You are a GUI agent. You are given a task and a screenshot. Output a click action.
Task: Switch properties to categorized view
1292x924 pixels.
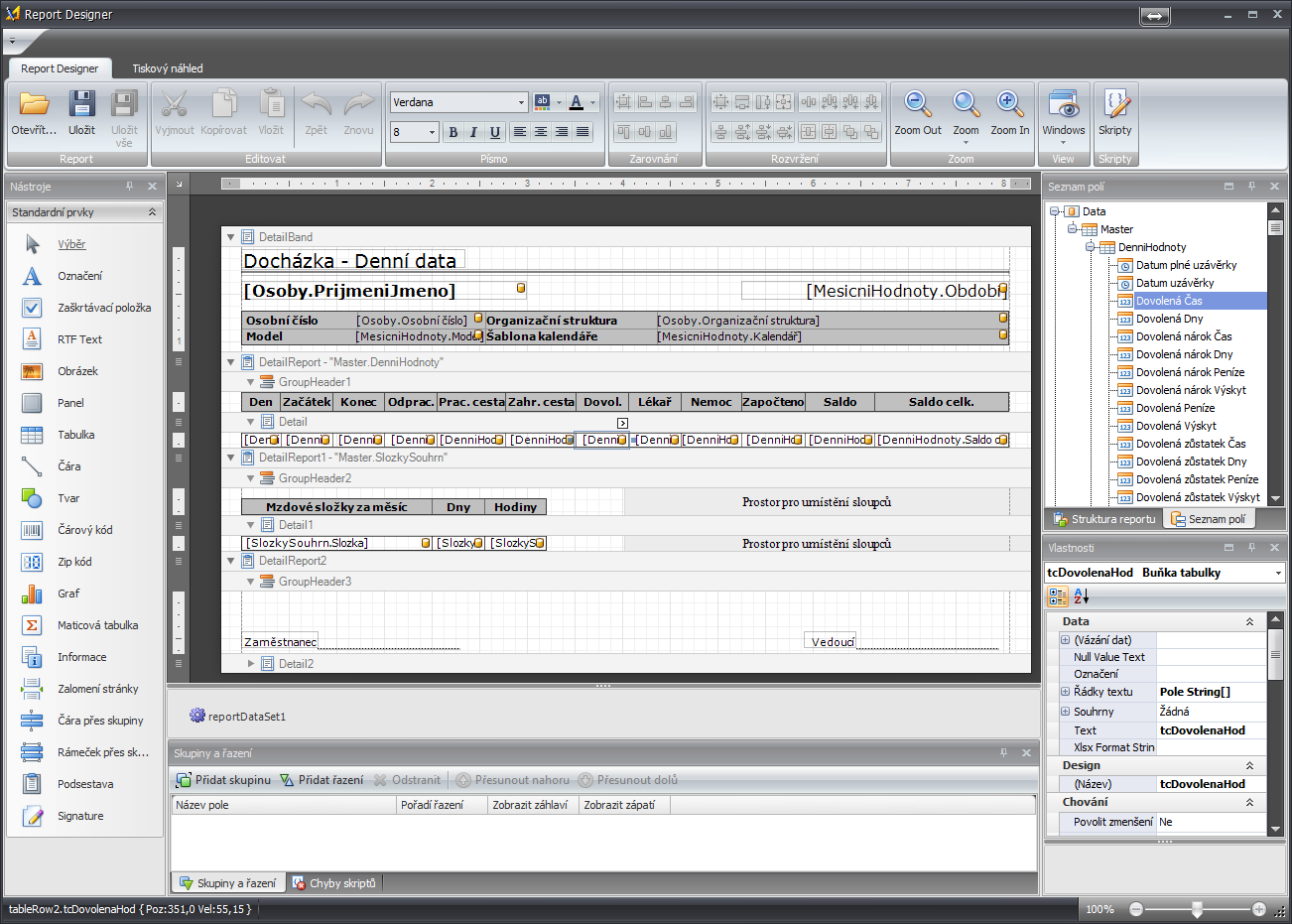(x=1059, y=596)
